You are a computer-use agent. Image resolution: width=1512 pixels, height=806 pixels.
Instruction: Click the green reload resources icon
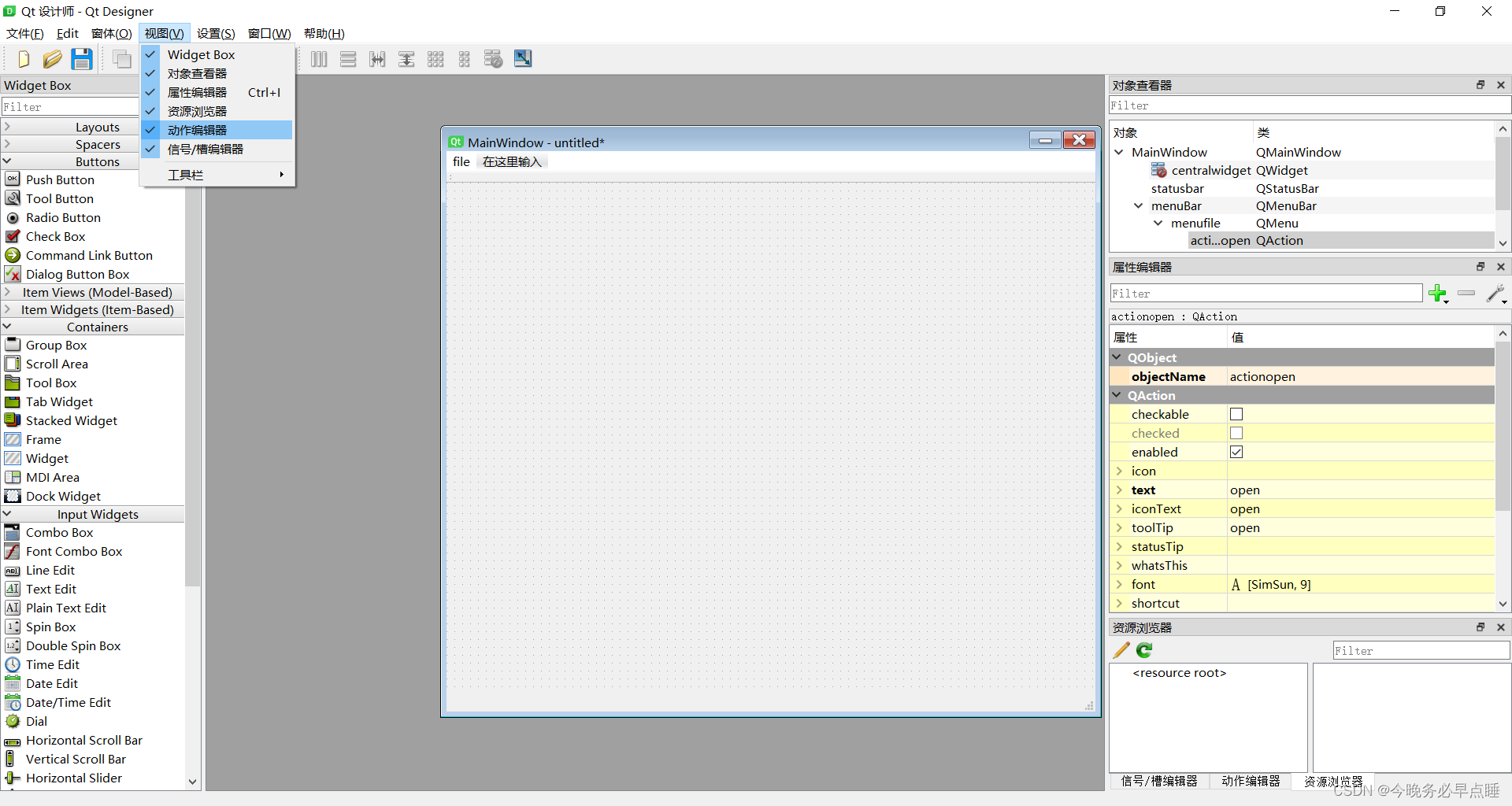pos(1144,650)
